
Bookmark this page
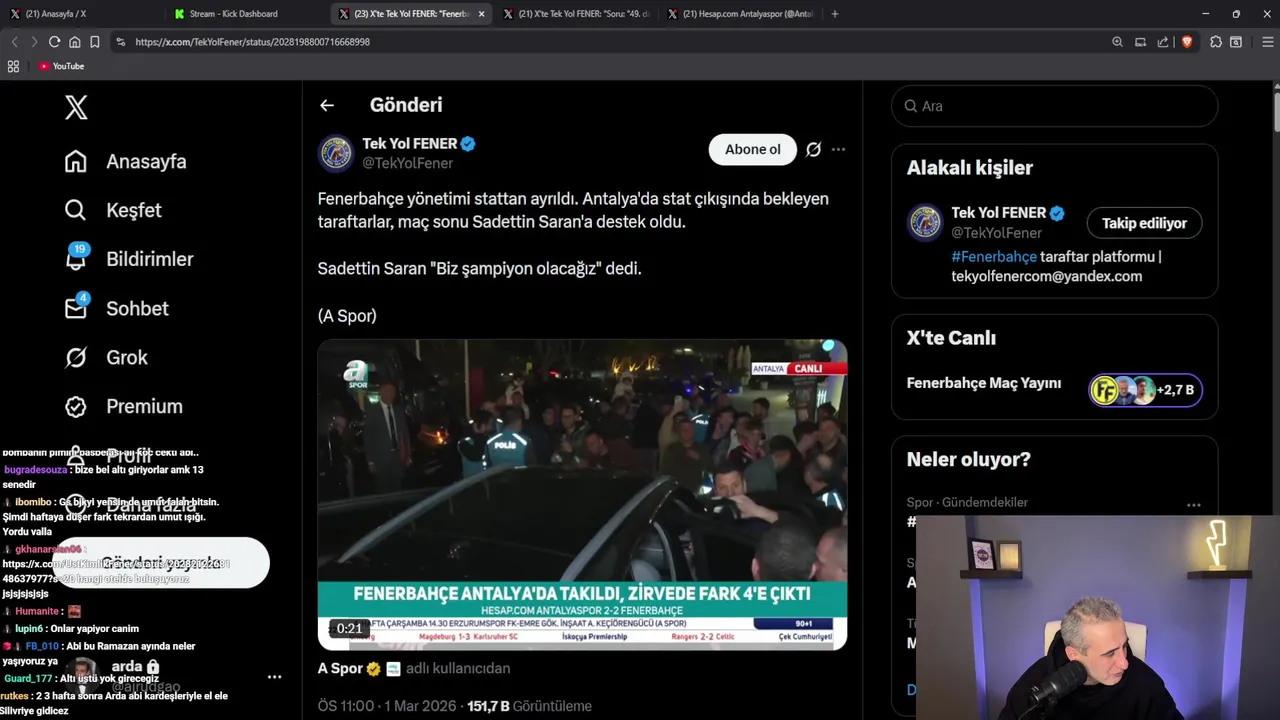tap(94, 42)
